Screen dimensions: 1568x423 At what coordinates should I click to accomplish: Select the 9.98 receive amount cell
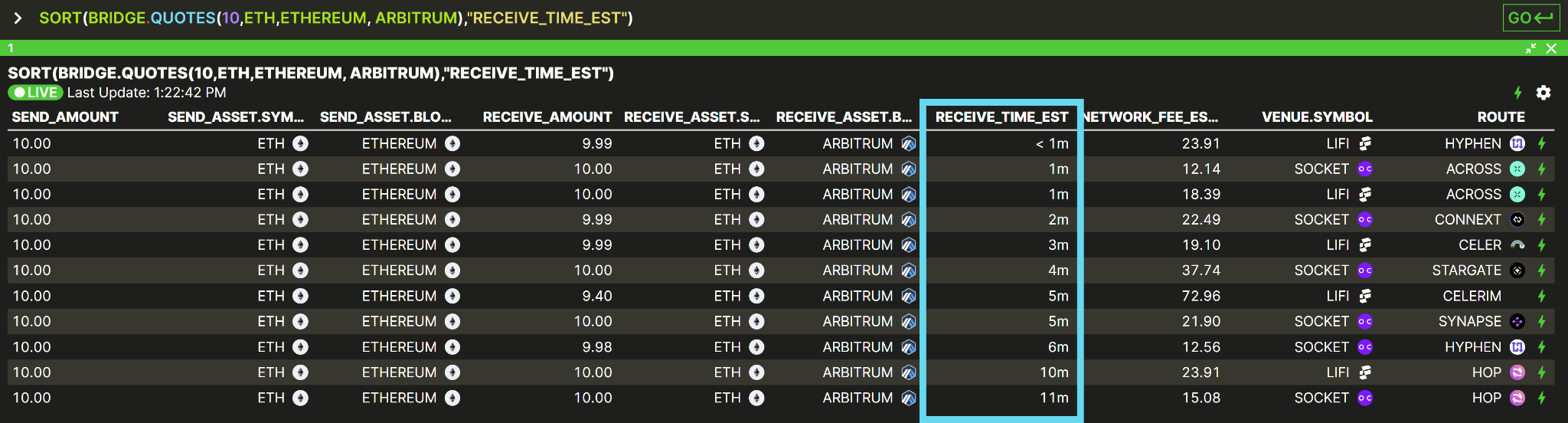[x=597, y=347]
